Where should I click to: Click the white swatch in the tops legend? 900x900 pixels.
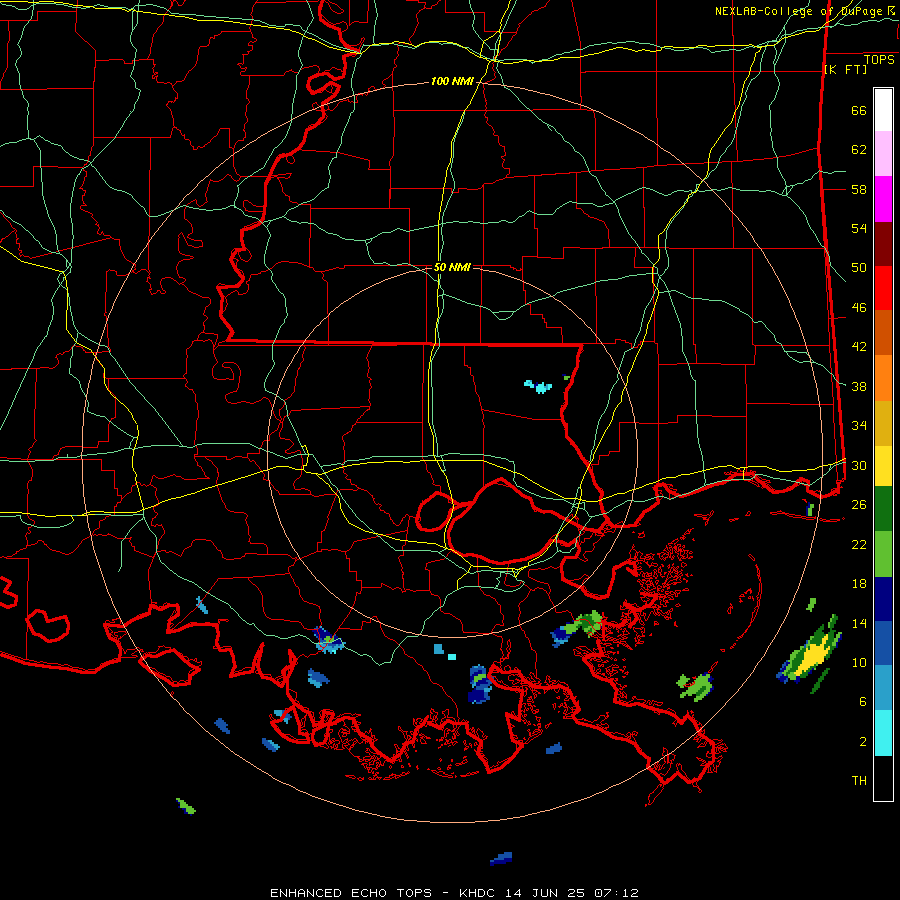[883, 110]
